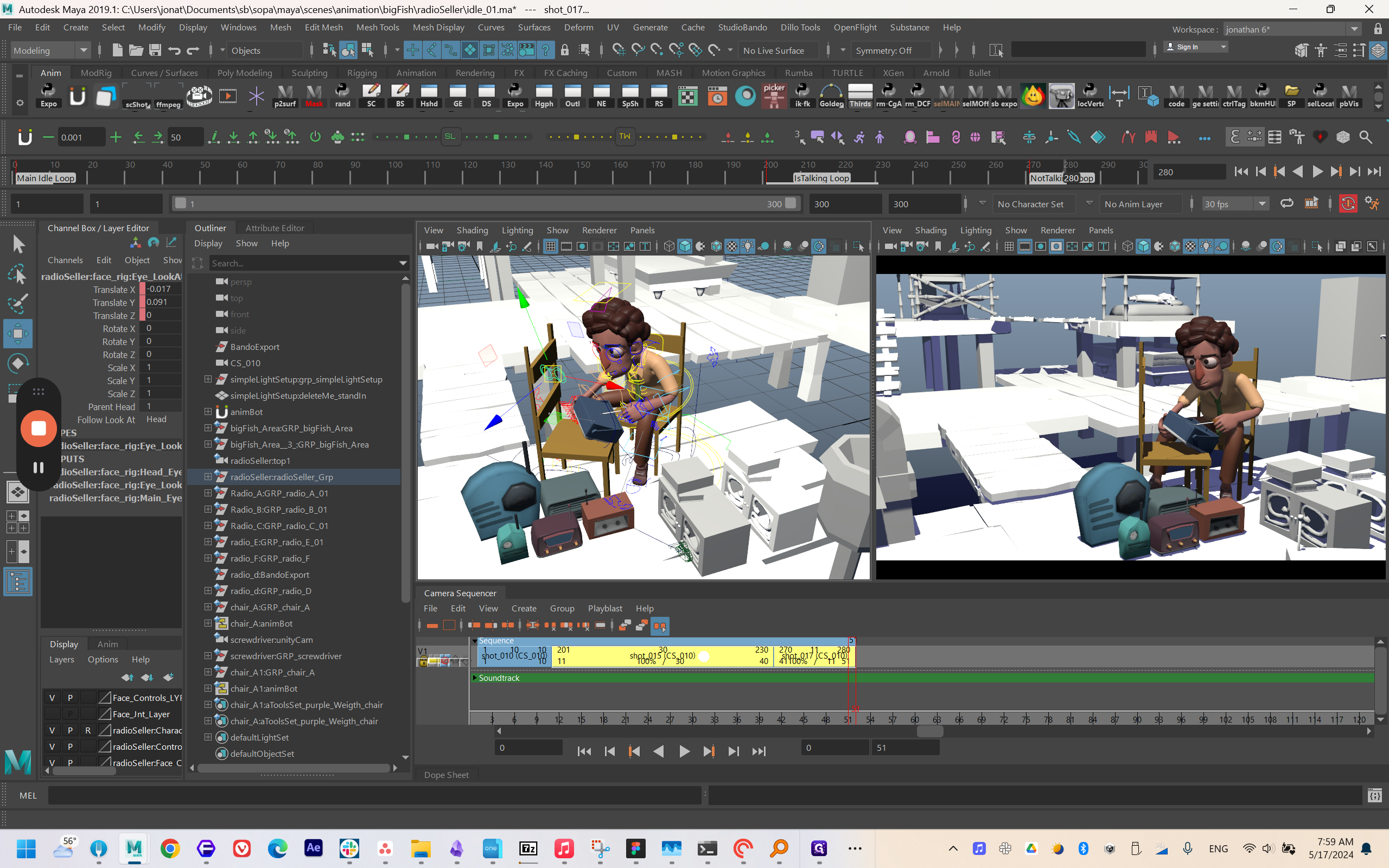Click the animBot magnet logo in toolbar
The image size is (1389, 868).
(x=24, y=137)
